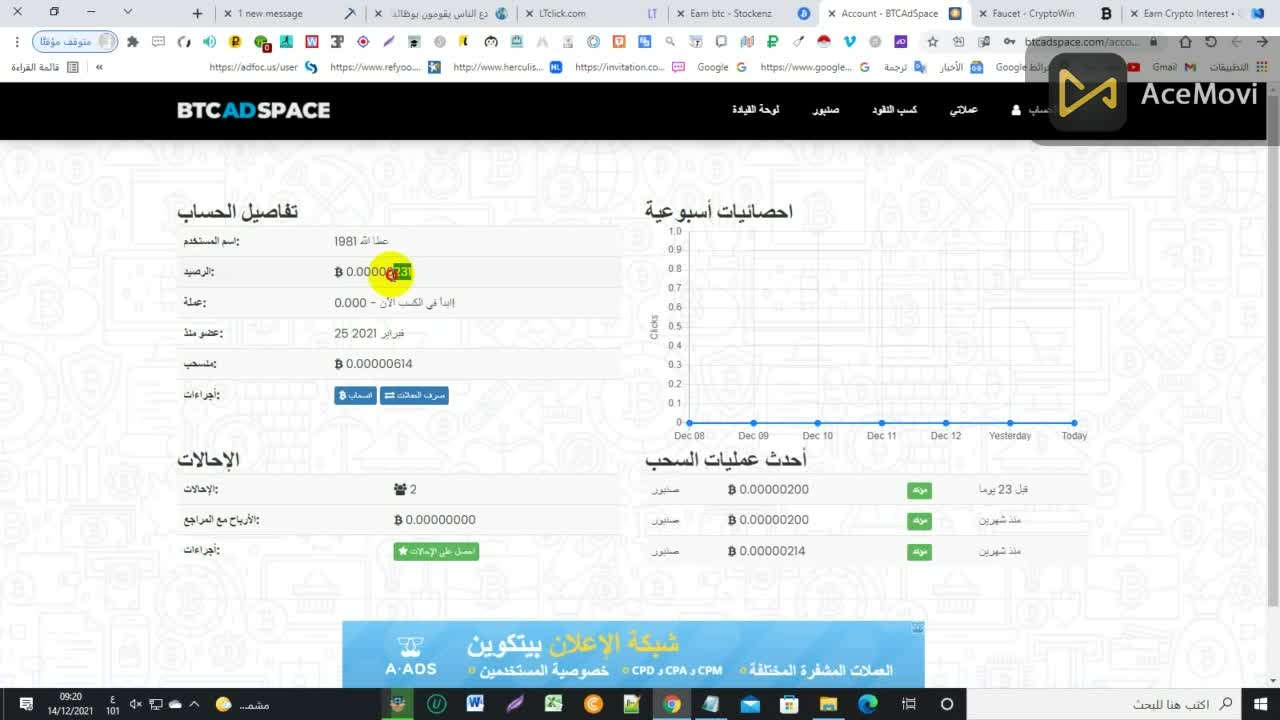The width and height of the screenshot is (1280, 720).
Task: Open the Chrome three-dot menu
Action: coord(19,43)
